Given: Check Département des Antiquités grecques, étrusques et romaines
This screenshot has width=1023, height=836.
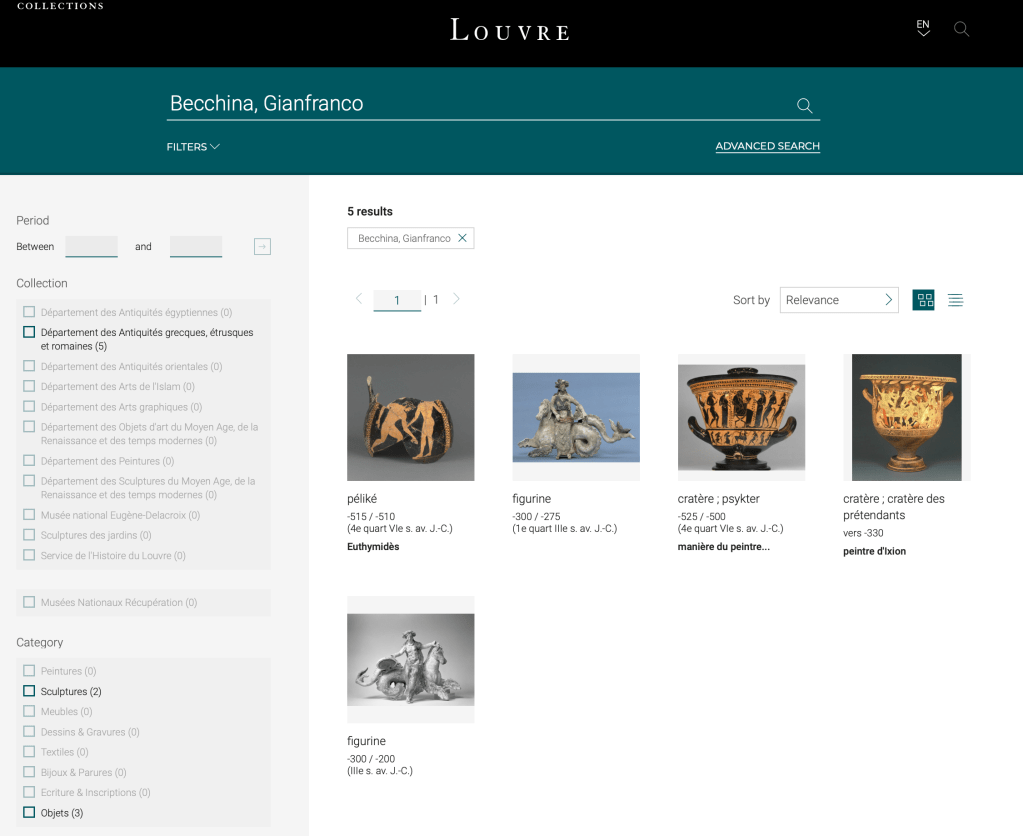Looking at the screenshot, I should [x=29, y=332].
